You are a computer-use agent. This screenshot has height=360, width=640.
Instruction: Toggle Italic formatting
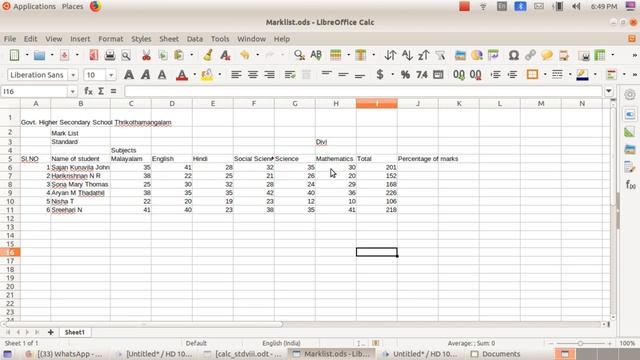click(145, 75)
